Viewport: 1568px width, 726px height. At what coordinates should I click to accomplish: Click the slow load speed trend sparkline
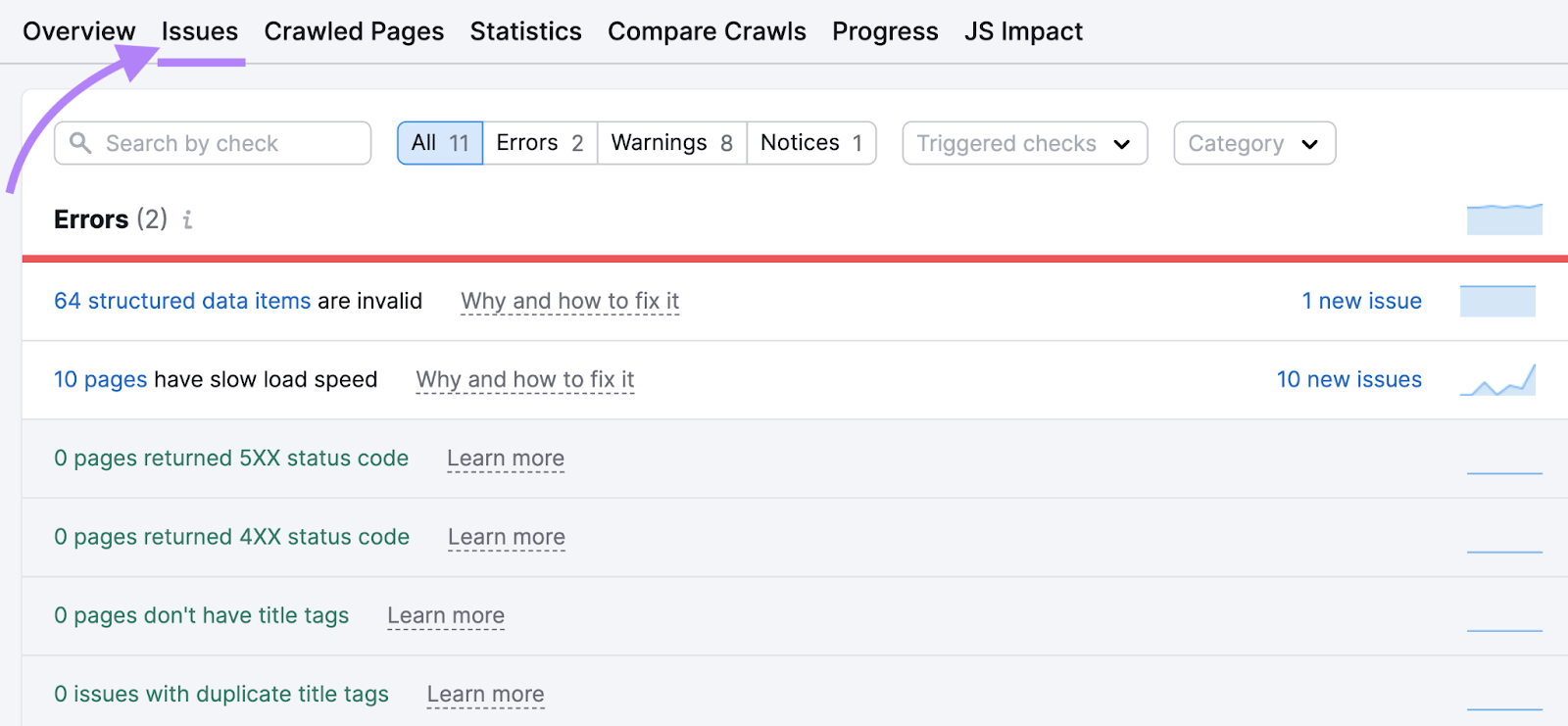point(1497,379)
